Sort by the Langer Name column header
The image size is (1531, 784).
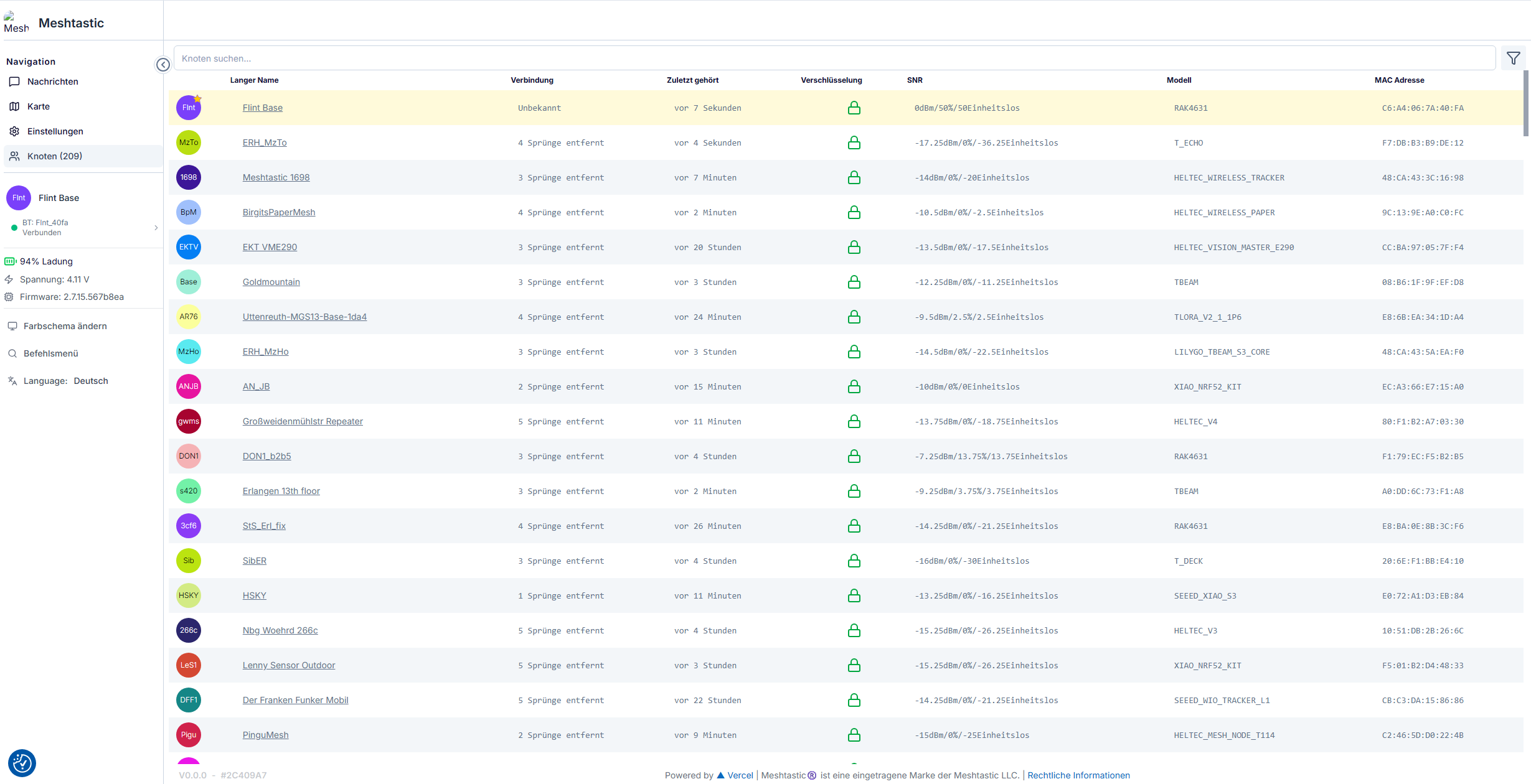pos(254,80)
